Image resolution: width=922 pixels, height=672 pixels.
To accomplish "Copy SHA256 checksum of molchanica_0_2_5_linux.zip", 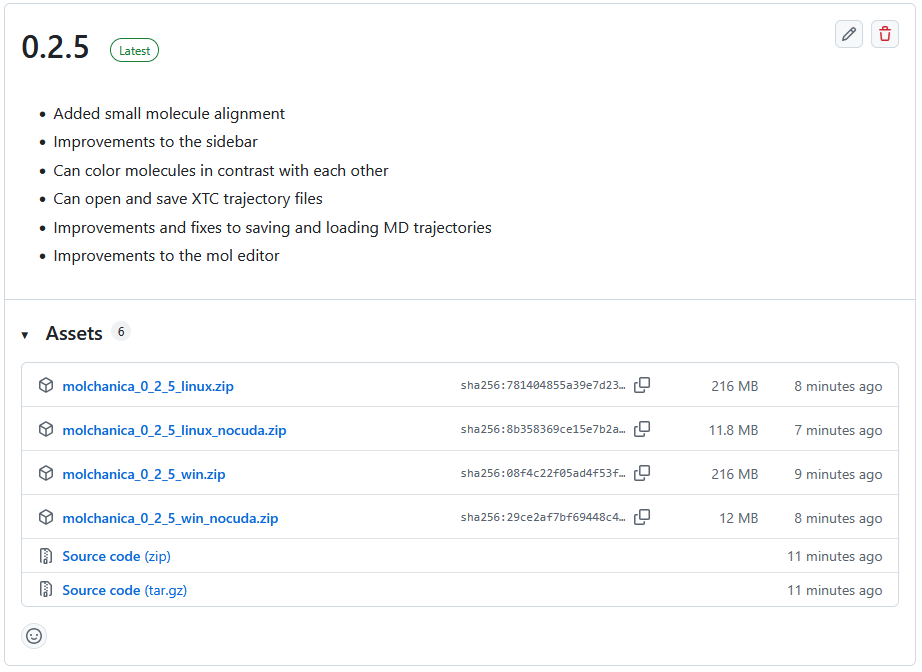I will [642, 385].
